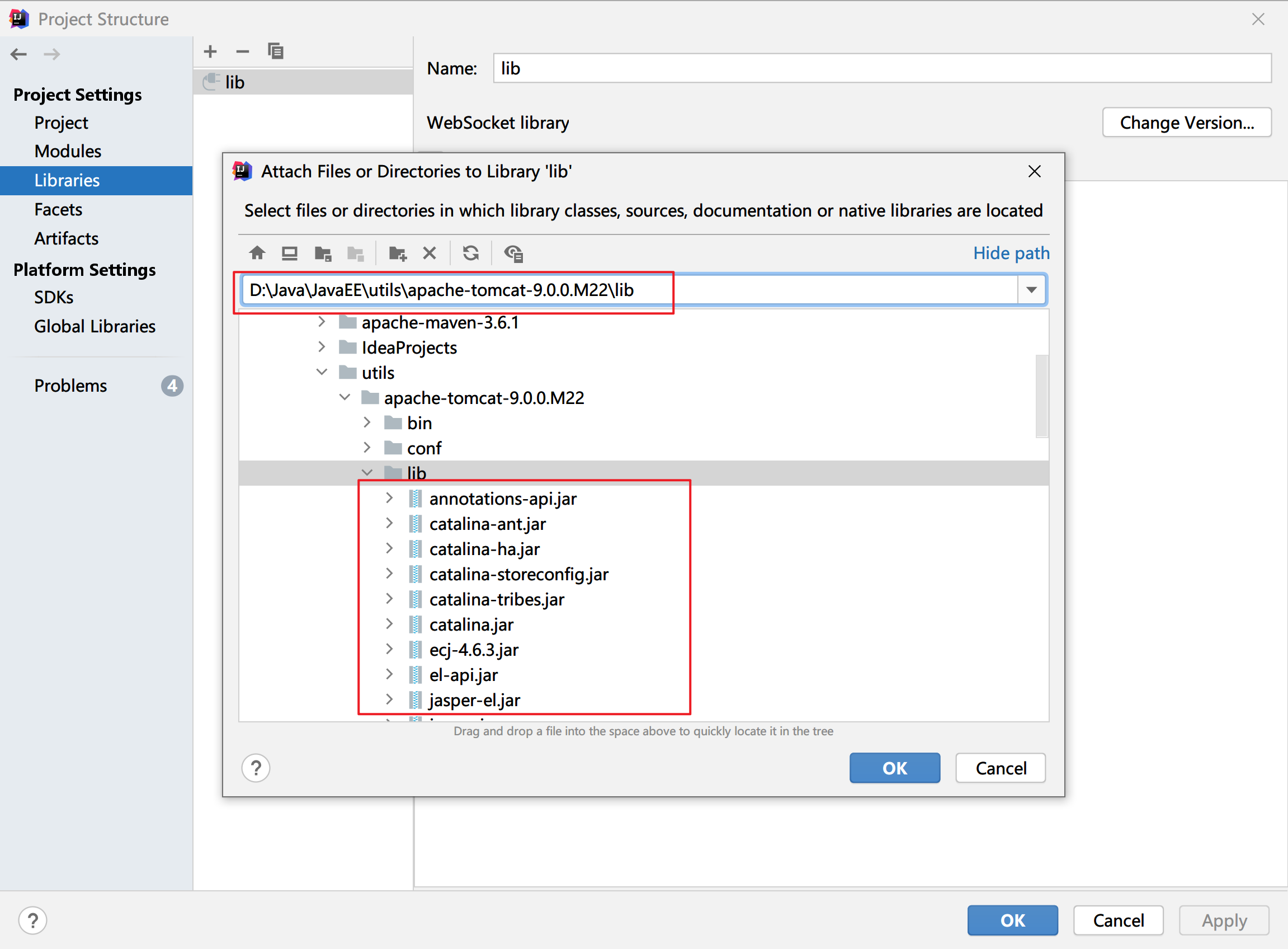Image resolution: width=1288 pixels, height=949 pixels.
Task: Click the Delete X toolbar icon
Action: pos(430,253)
